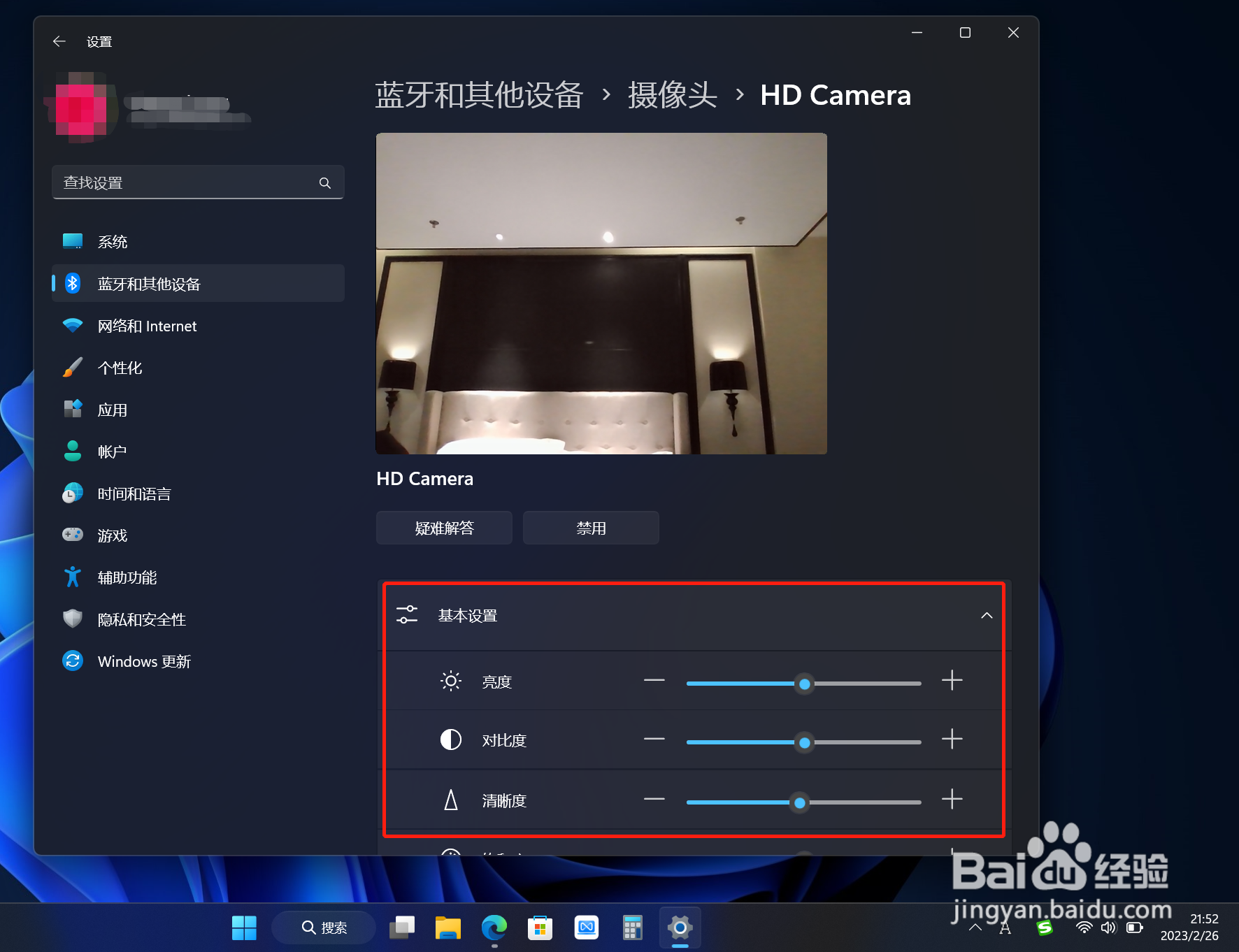The image size is (1239, 952).
Task: Open the 游戏 settings category
Action: click(x=198, y=535)
